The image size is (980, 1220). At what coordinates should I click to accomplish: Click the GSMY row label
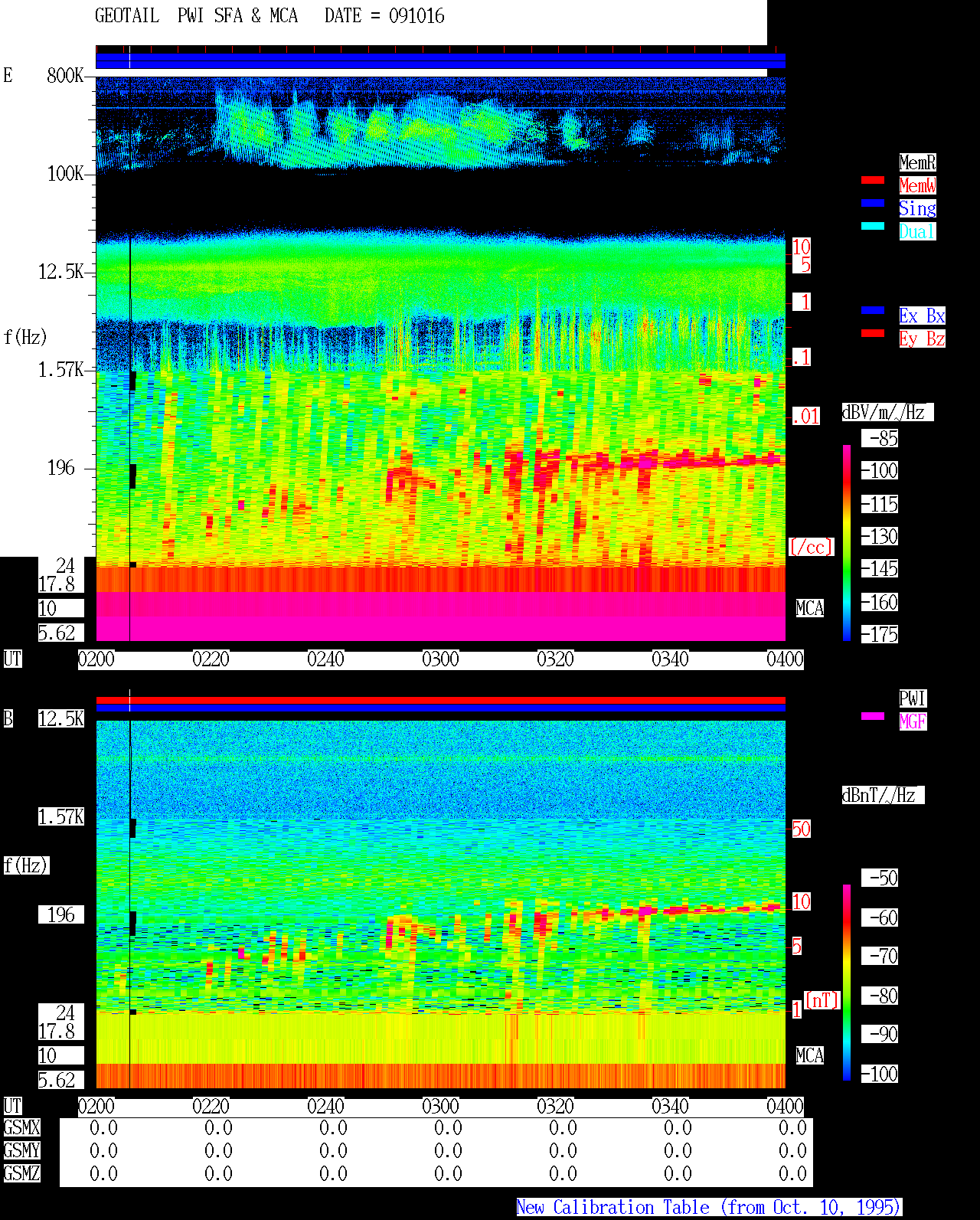tap(22, 1150)
